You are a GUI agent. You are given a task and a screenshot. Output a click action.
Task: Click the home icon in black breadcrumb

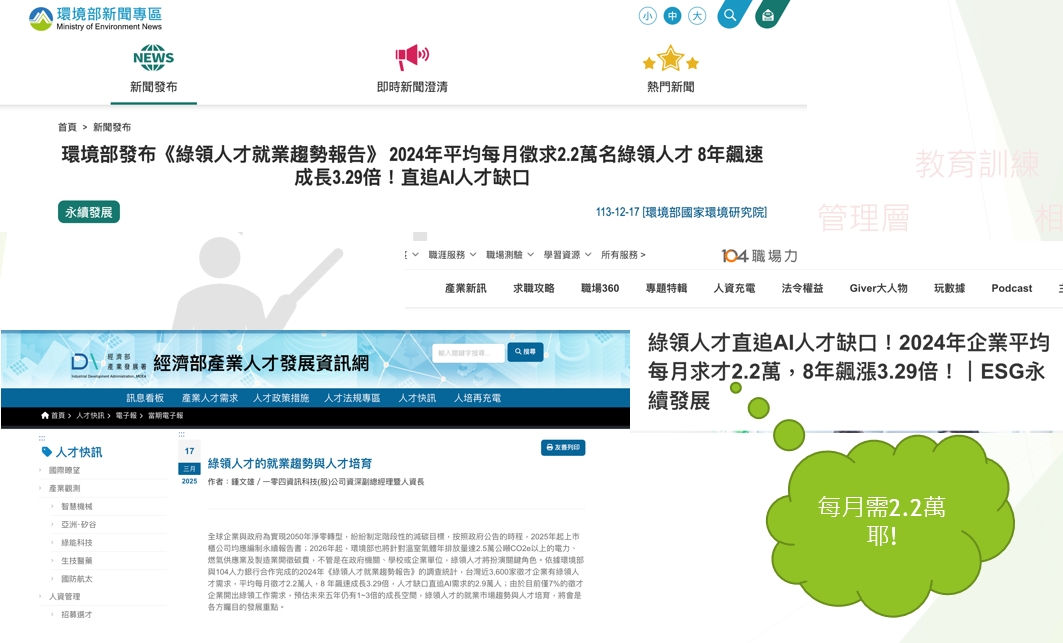pos(46,415)
